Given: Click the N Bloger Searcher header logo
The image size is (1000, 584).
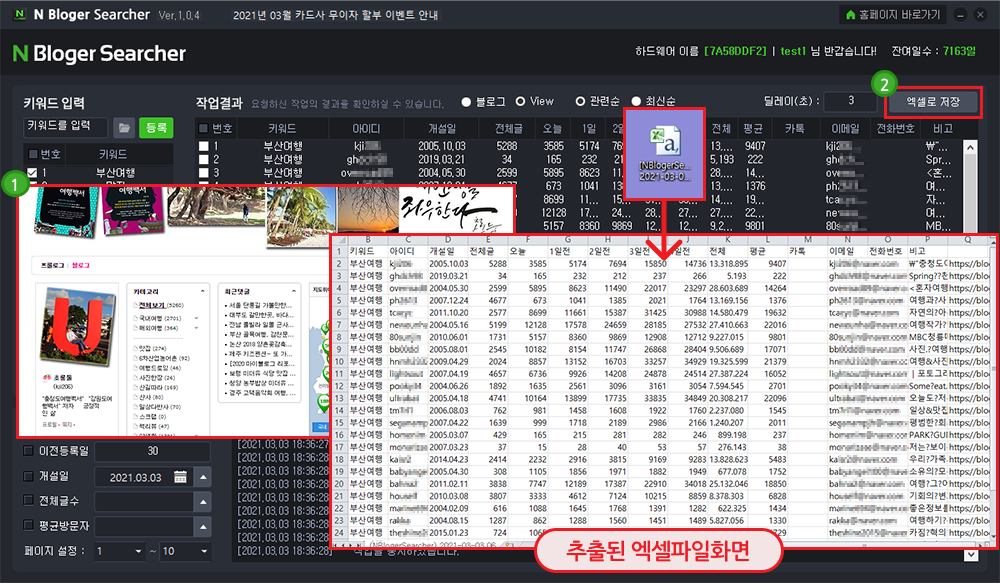Looking at the screenshot, I should point(99,54).
